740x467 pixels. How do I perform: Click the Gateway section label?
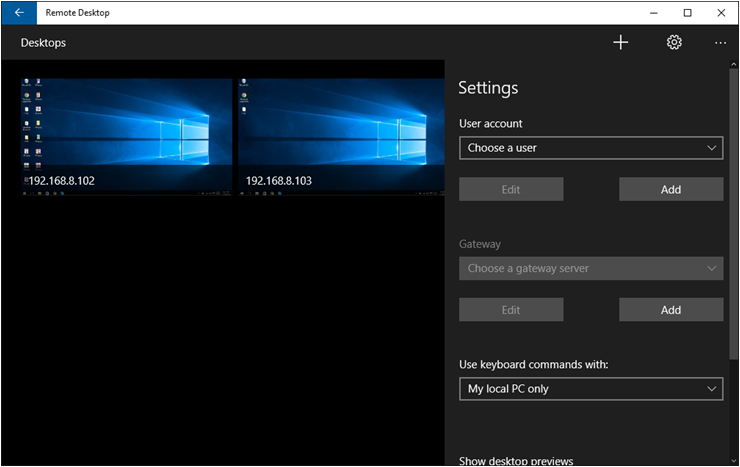click(479, 244)
